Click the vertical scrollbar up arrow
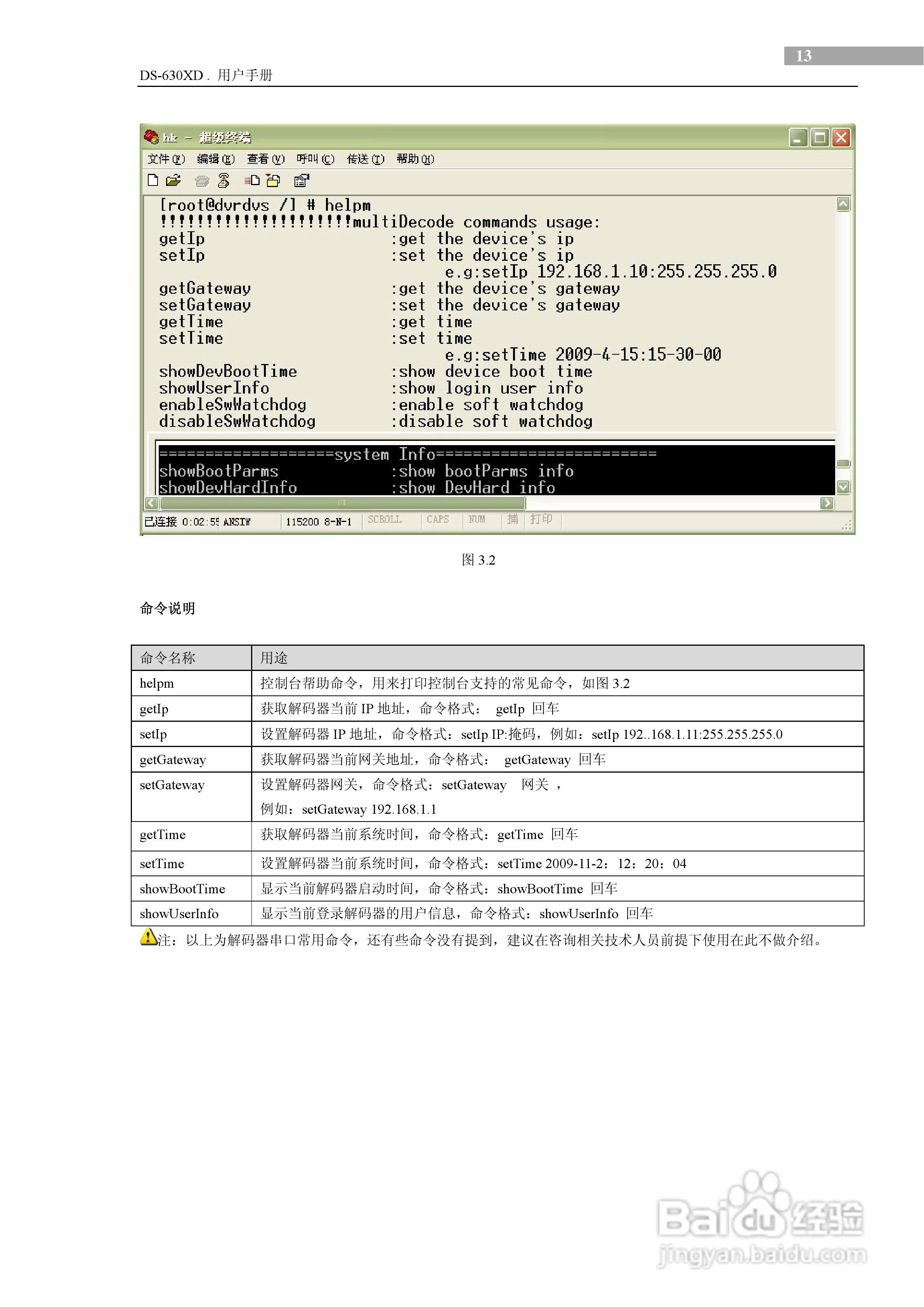The height and width of the screenshot is (1307, 924). point(843,204)
